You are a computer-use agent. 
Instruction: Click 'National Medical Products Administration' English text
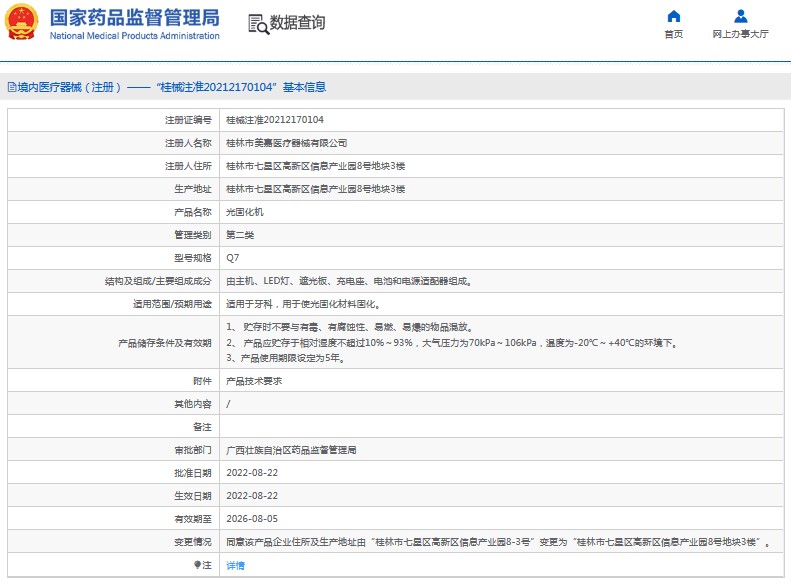pyautogui.click(x=134, y=36)
